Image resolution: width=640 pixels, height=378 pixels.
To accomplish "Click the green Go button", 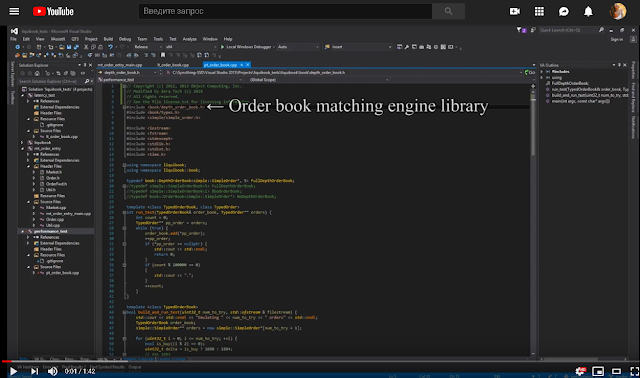I will (x=530, y=72).
